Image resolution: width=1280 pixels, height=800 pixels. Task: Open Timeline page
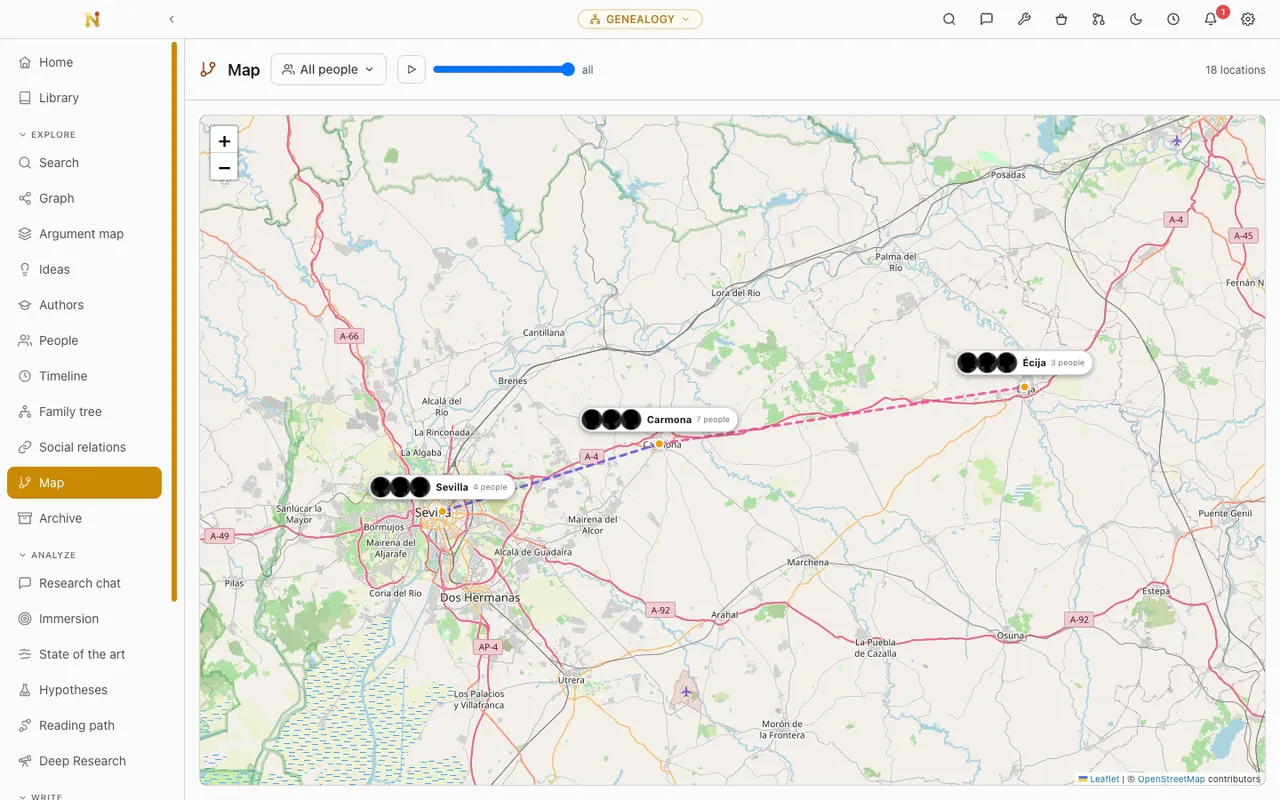84,376
